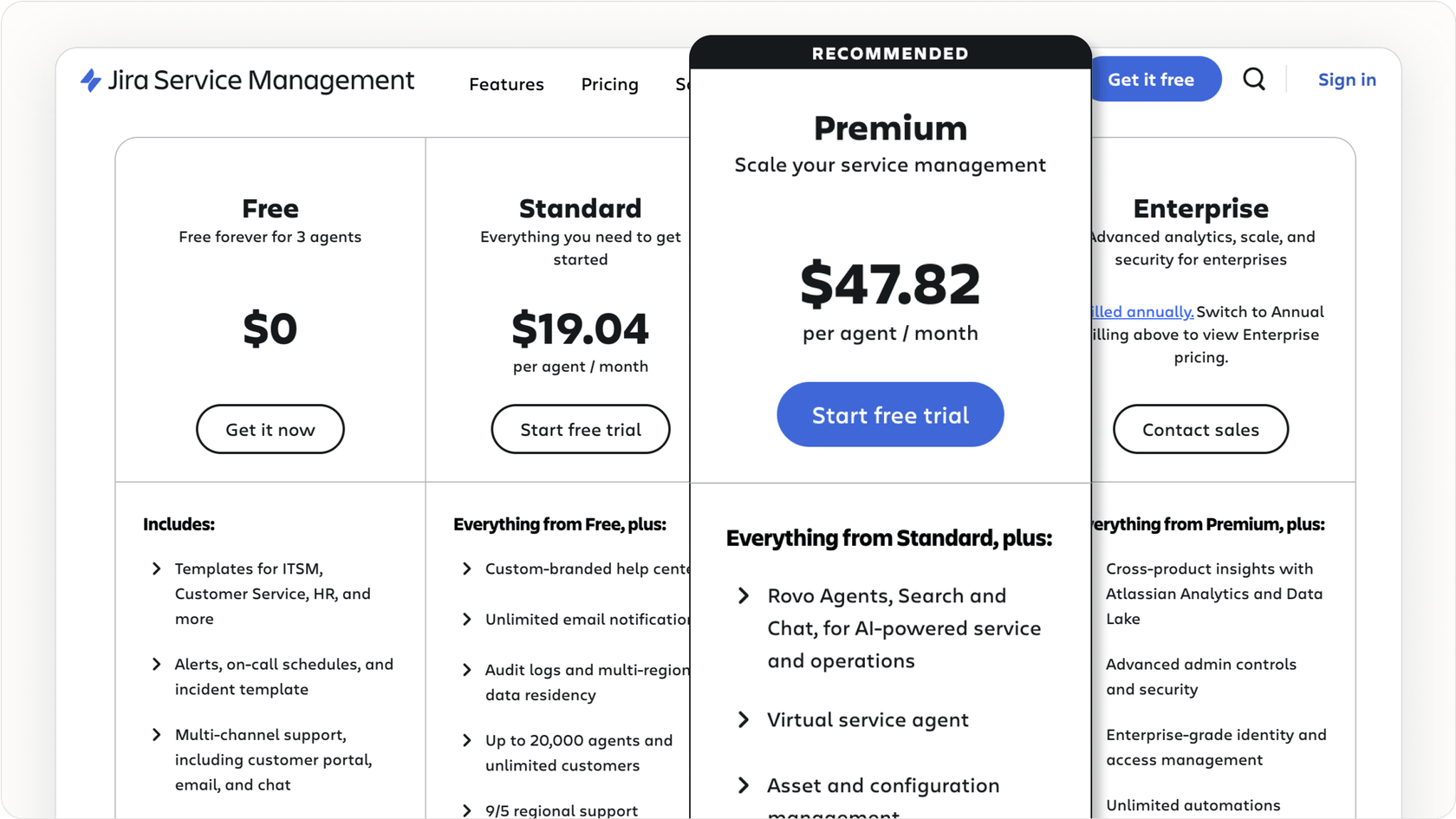Expand Templates for ITSM feature details
This screenshot has width=1456, height=819.
155,569
